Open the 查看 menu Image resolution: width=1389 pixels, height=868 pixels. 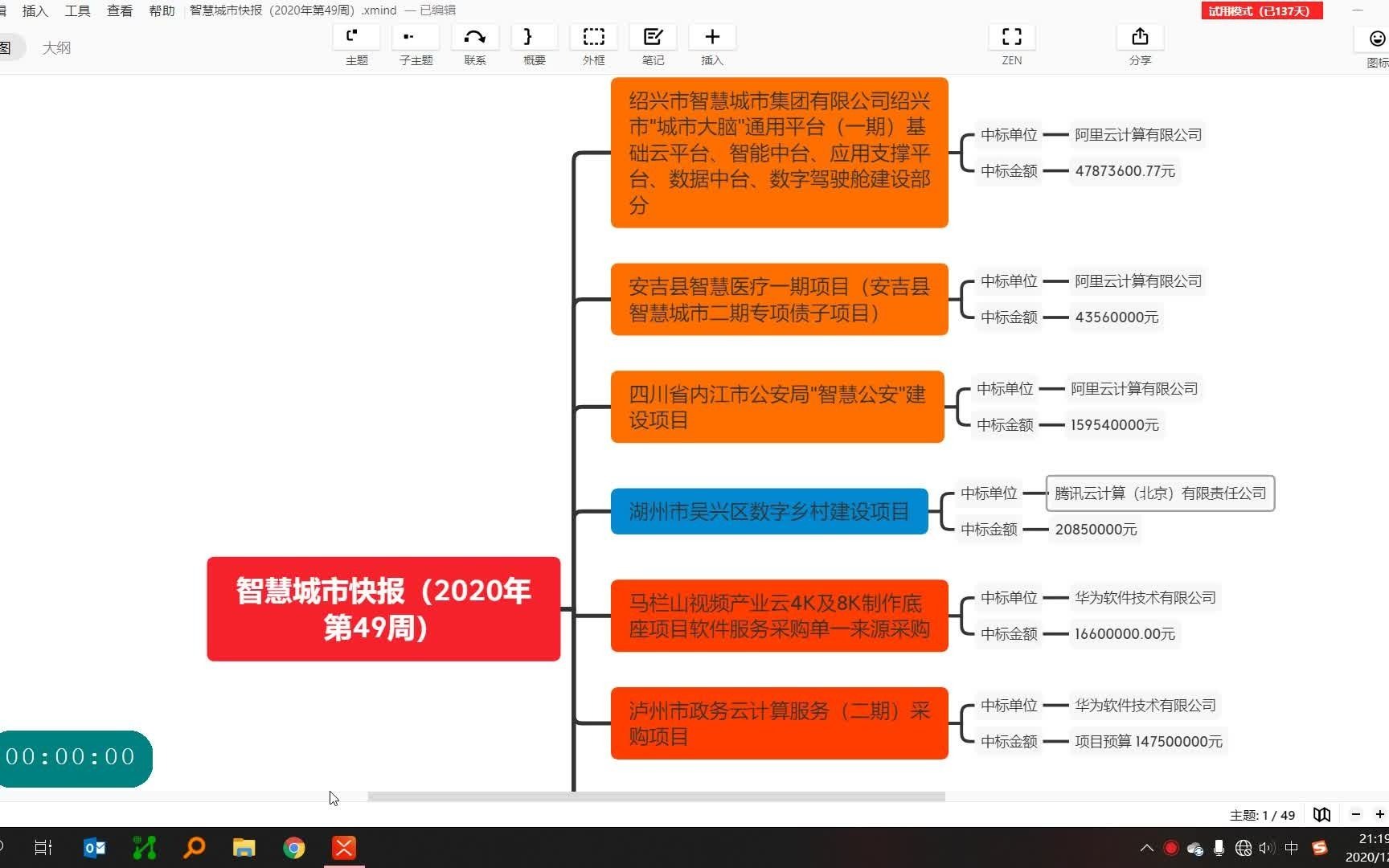[x=120, y=10]
